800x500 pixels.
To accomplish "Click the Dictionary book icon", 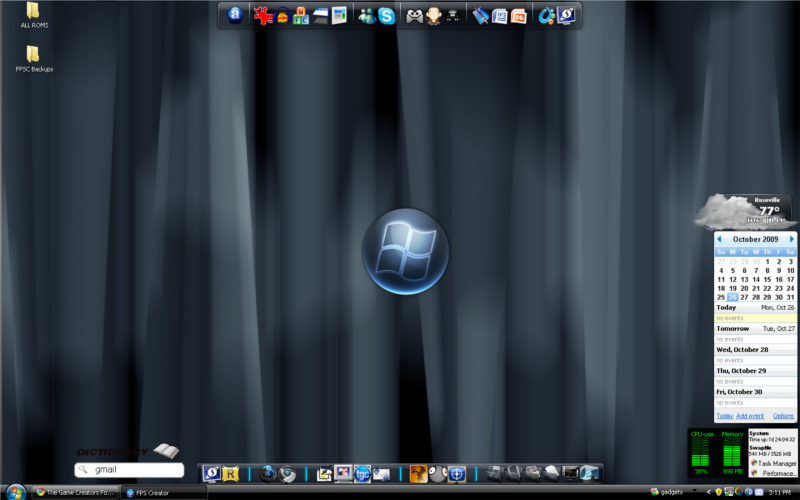I will [166, 451].
